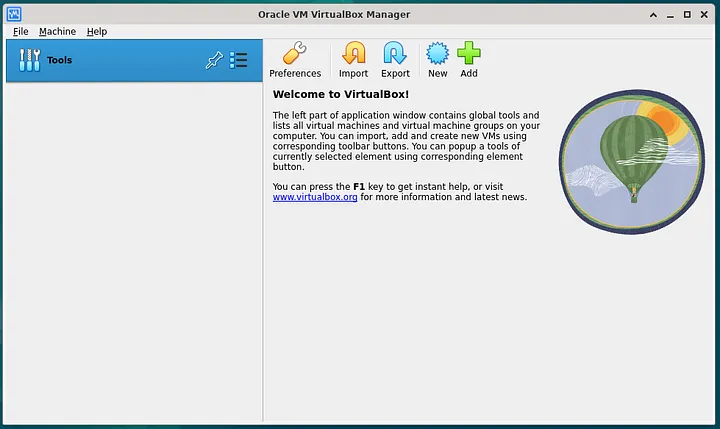Click the Welcome to VirtualBox! heading

pos(341,94)
